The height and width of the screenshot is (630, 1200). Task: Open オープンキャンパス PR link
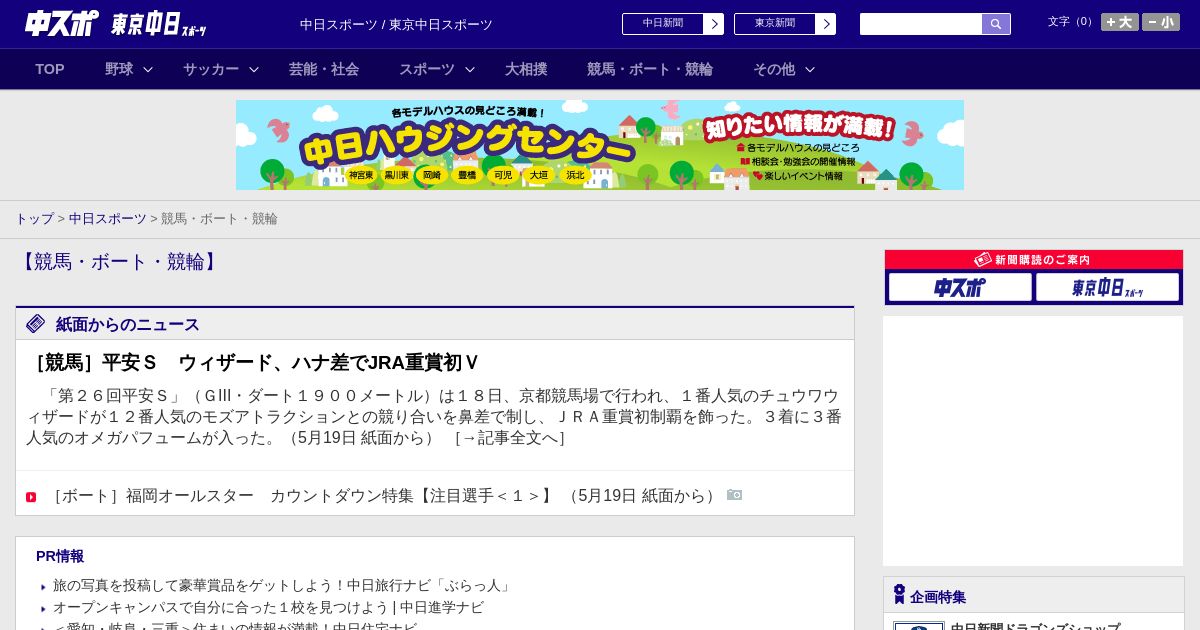tap(268, 608)
